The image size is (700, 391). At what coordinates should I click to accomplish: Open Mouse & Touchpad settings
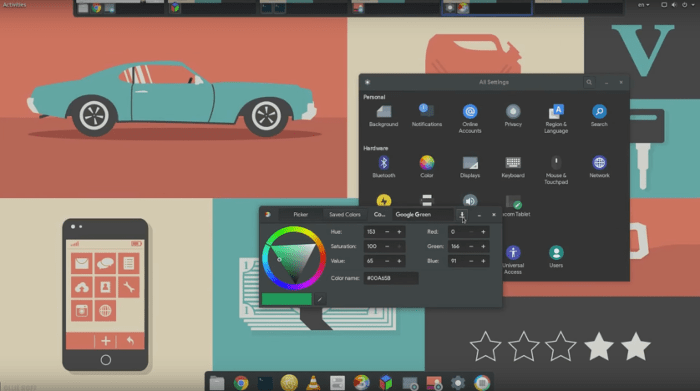pyautogui.click(x=556, y=170)
